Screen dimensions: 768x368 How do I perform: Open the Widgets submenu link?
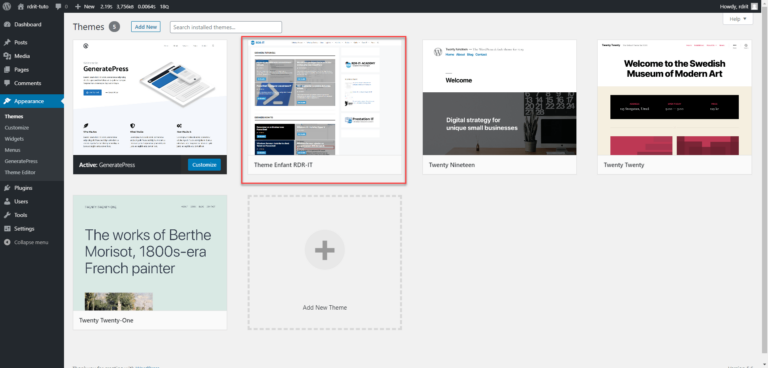[14, 139]
